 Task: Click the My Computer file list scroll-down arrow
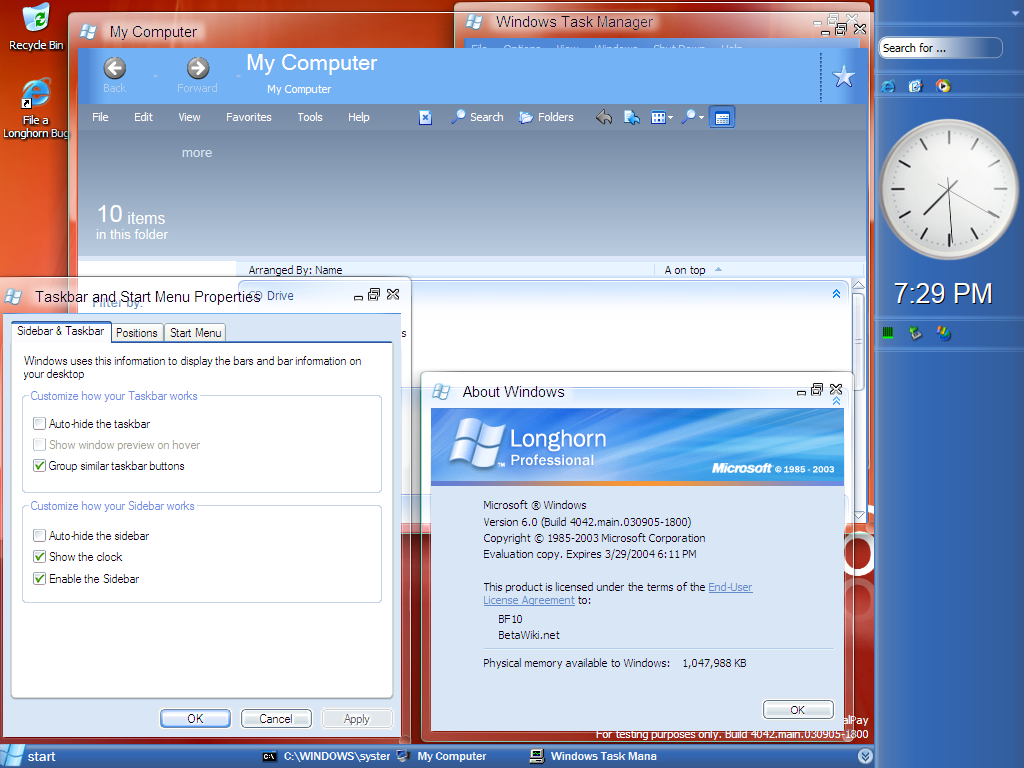click(x=859, y=515)
